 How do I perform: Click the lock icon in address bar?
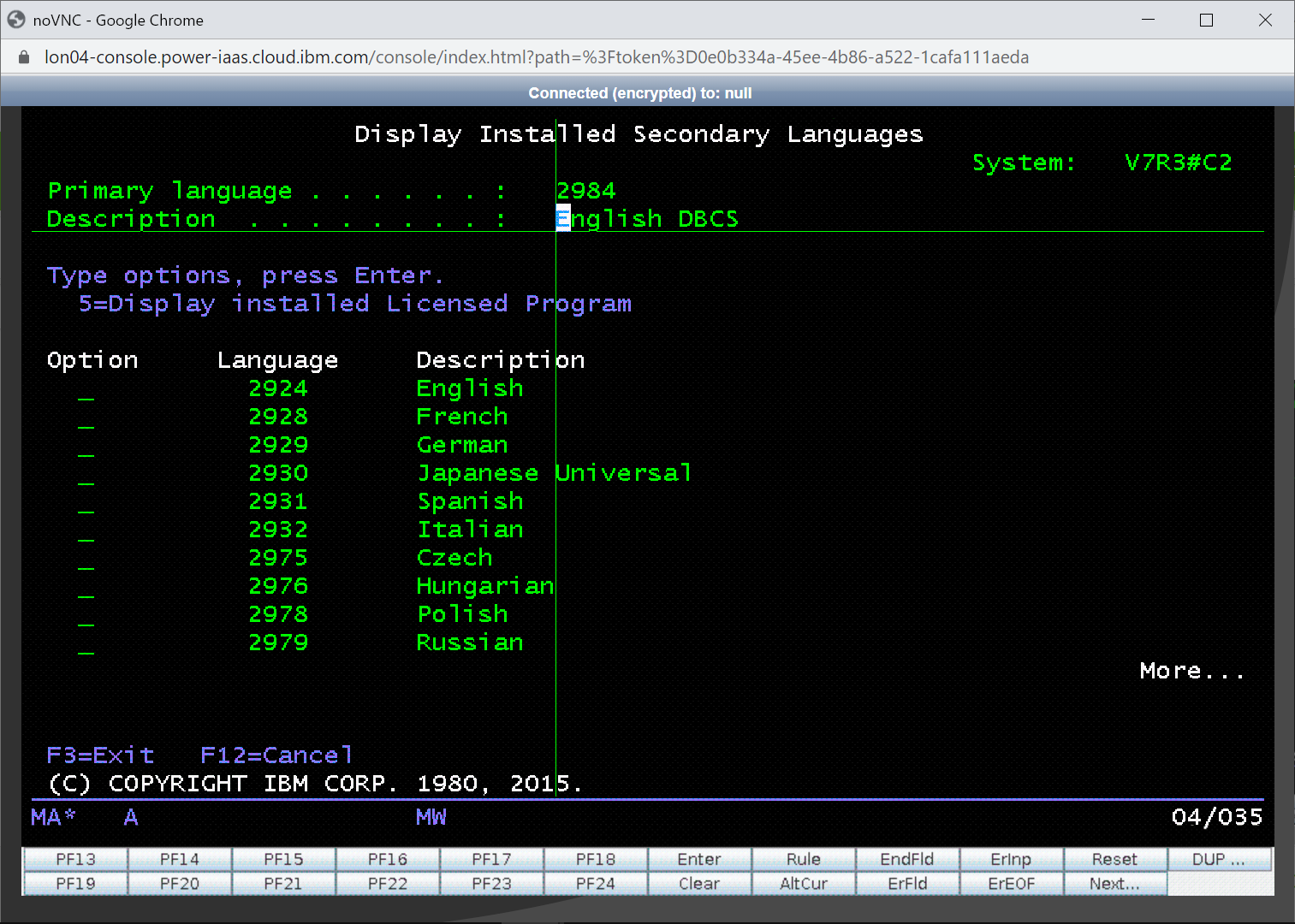tap(24, 57)
